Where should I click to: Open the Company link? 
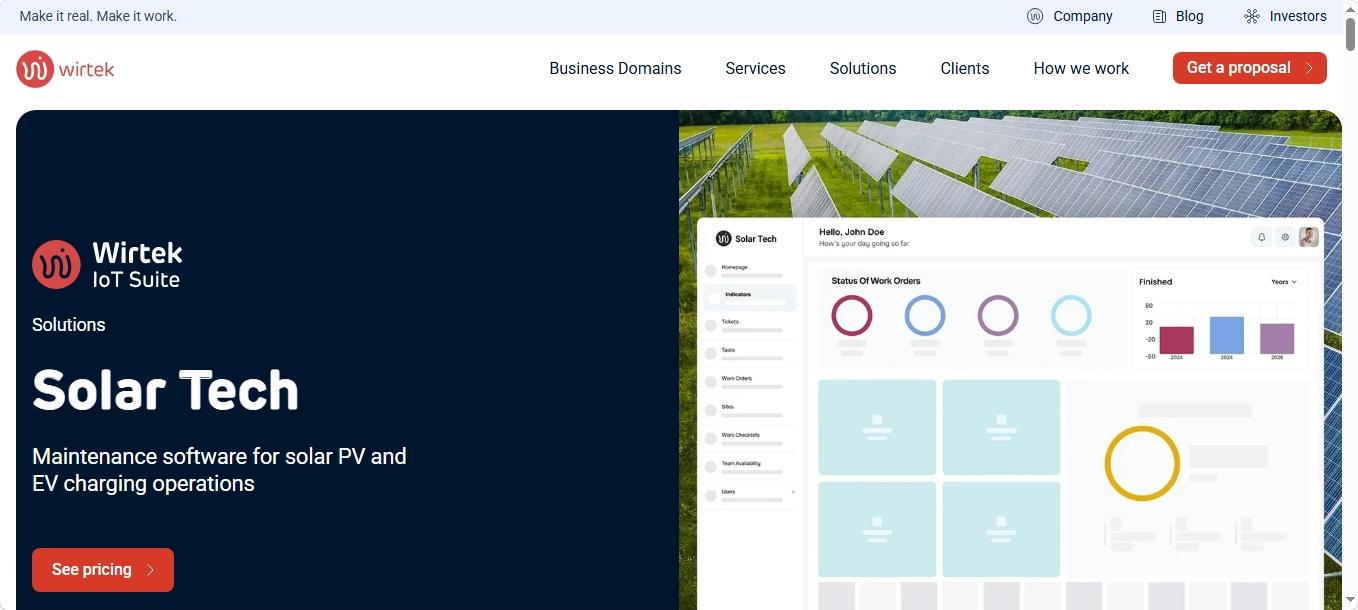1082,16
